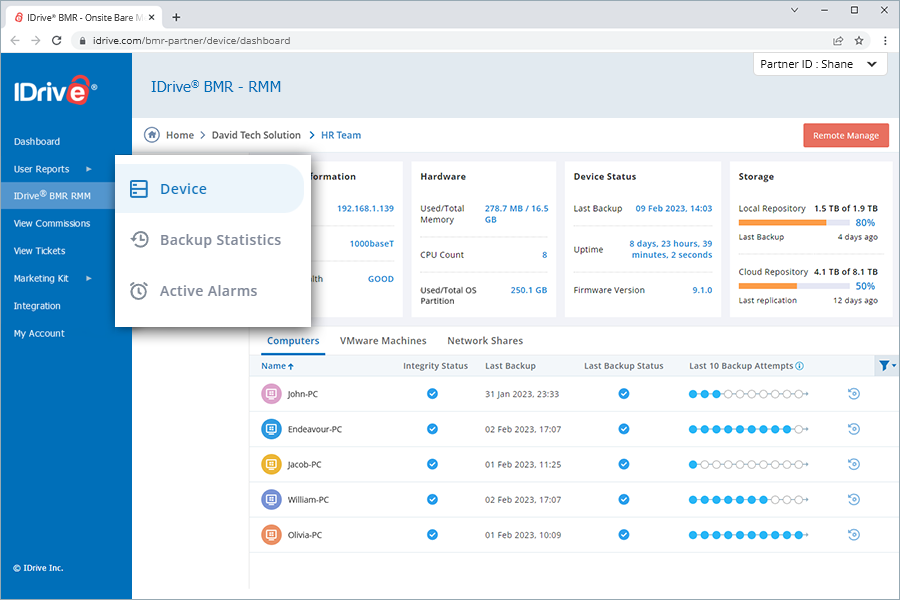Go to Home breadcrumb link
The width and height of the screenshot is (900, 600).
click(x=180, y=135)
